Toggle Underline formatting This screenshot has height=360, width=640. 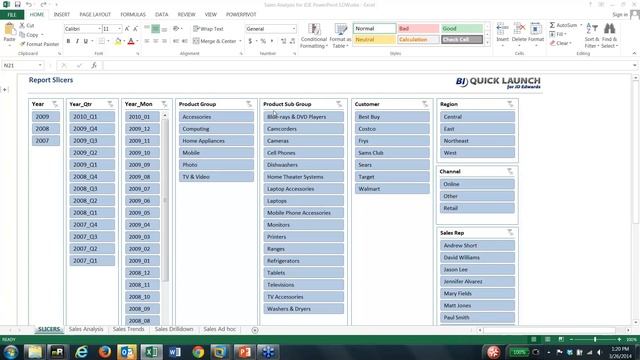[86, 41]
